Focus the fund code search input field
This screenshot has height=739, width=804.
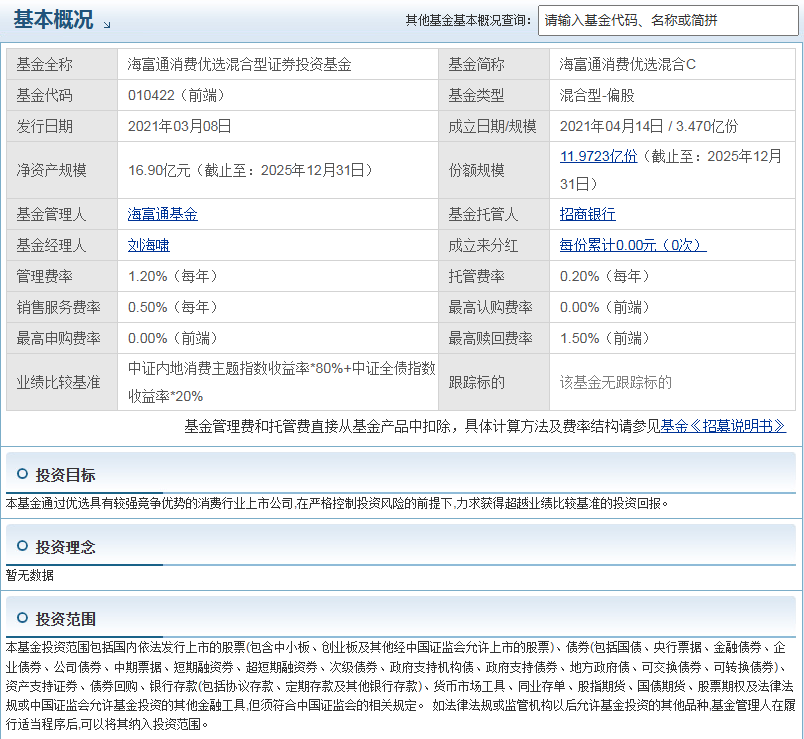pos(668,21)
